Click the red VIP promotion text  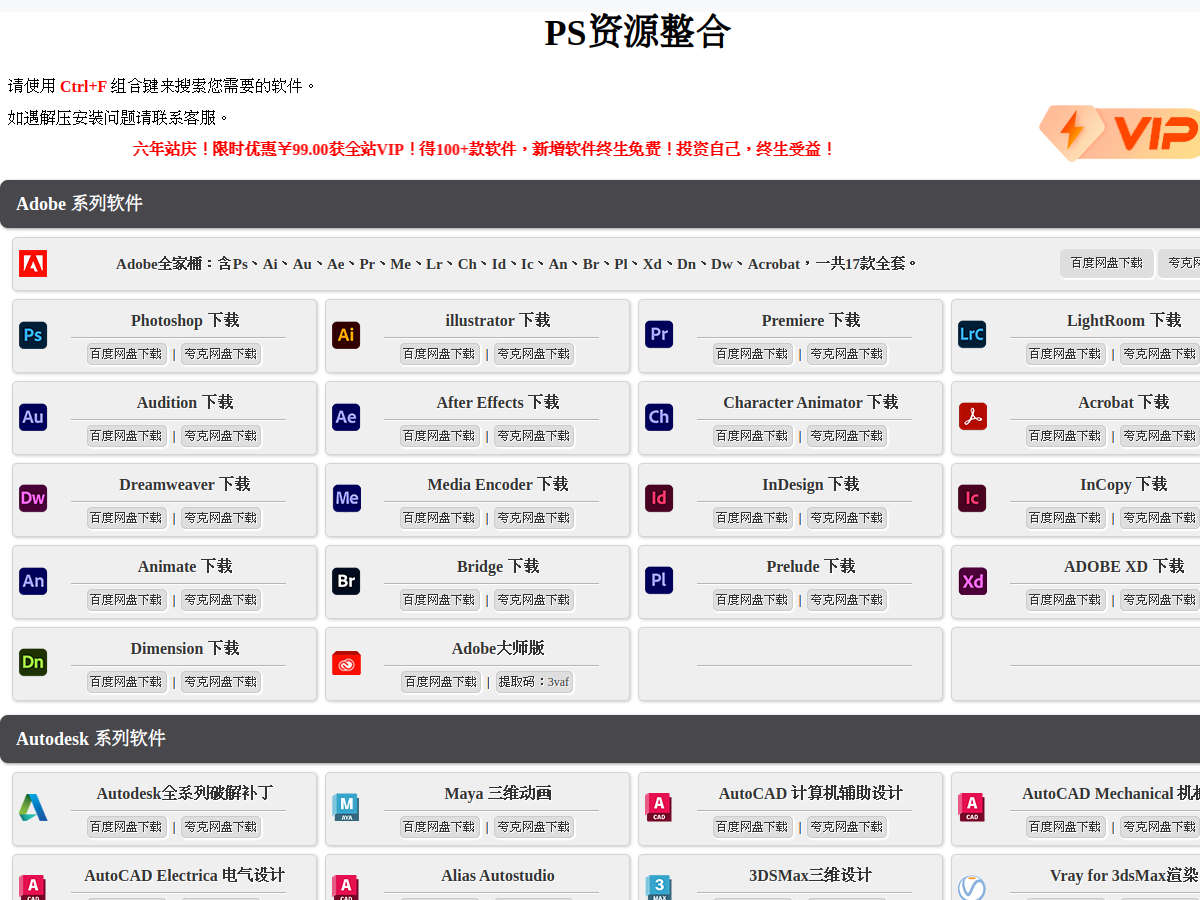click(x=484, y=149)
